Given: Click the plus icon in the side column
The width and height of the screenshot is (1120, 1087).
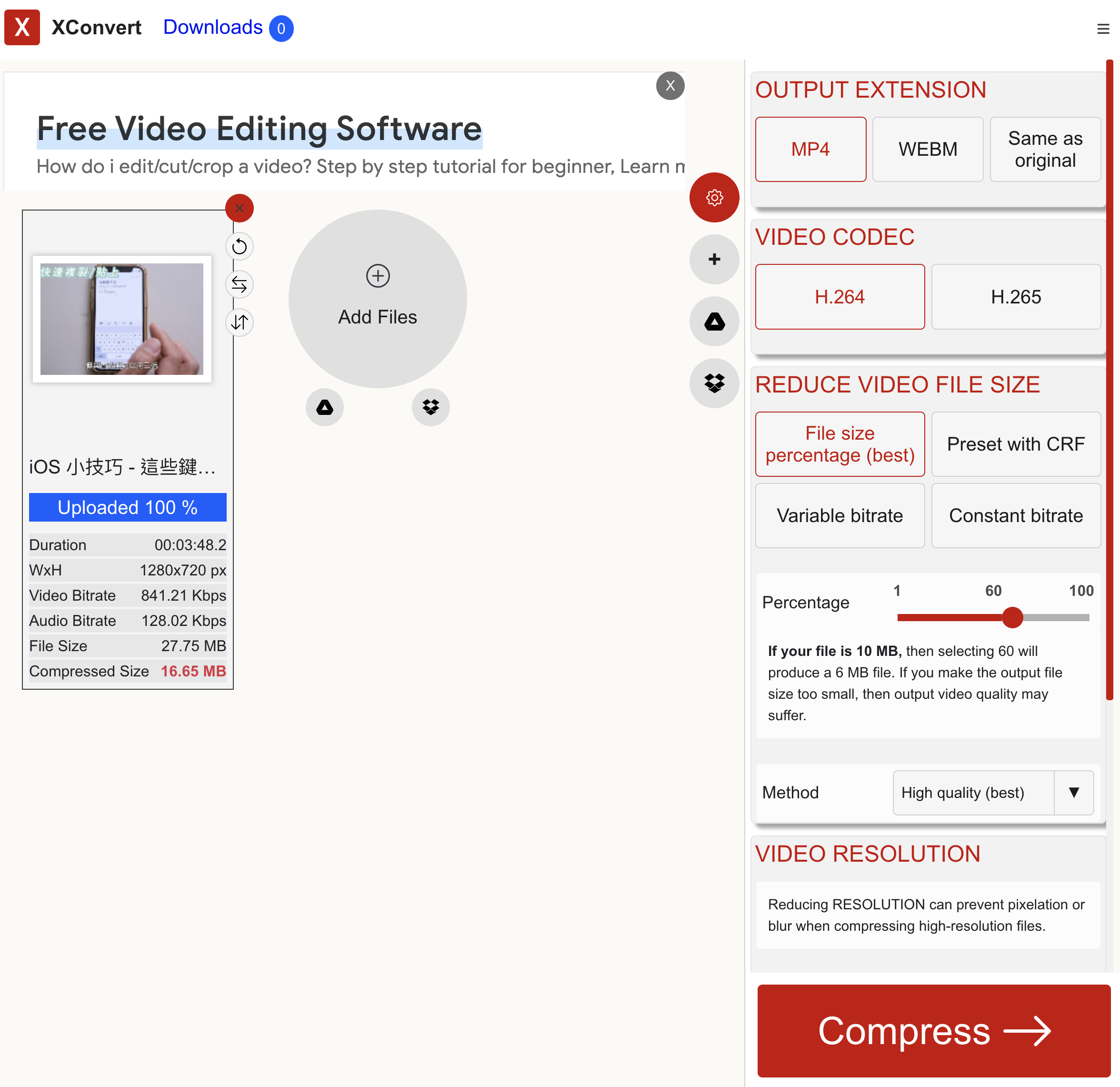Looking at the screenshot, I should pyautogui.click(x=714, y=260).
